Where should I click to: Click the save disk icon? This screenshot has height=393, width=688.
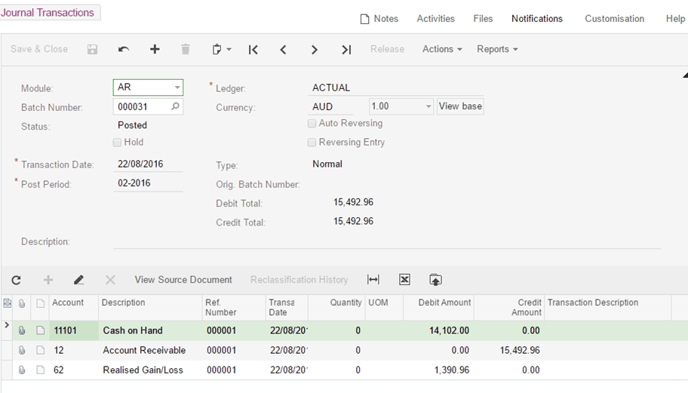92,49
